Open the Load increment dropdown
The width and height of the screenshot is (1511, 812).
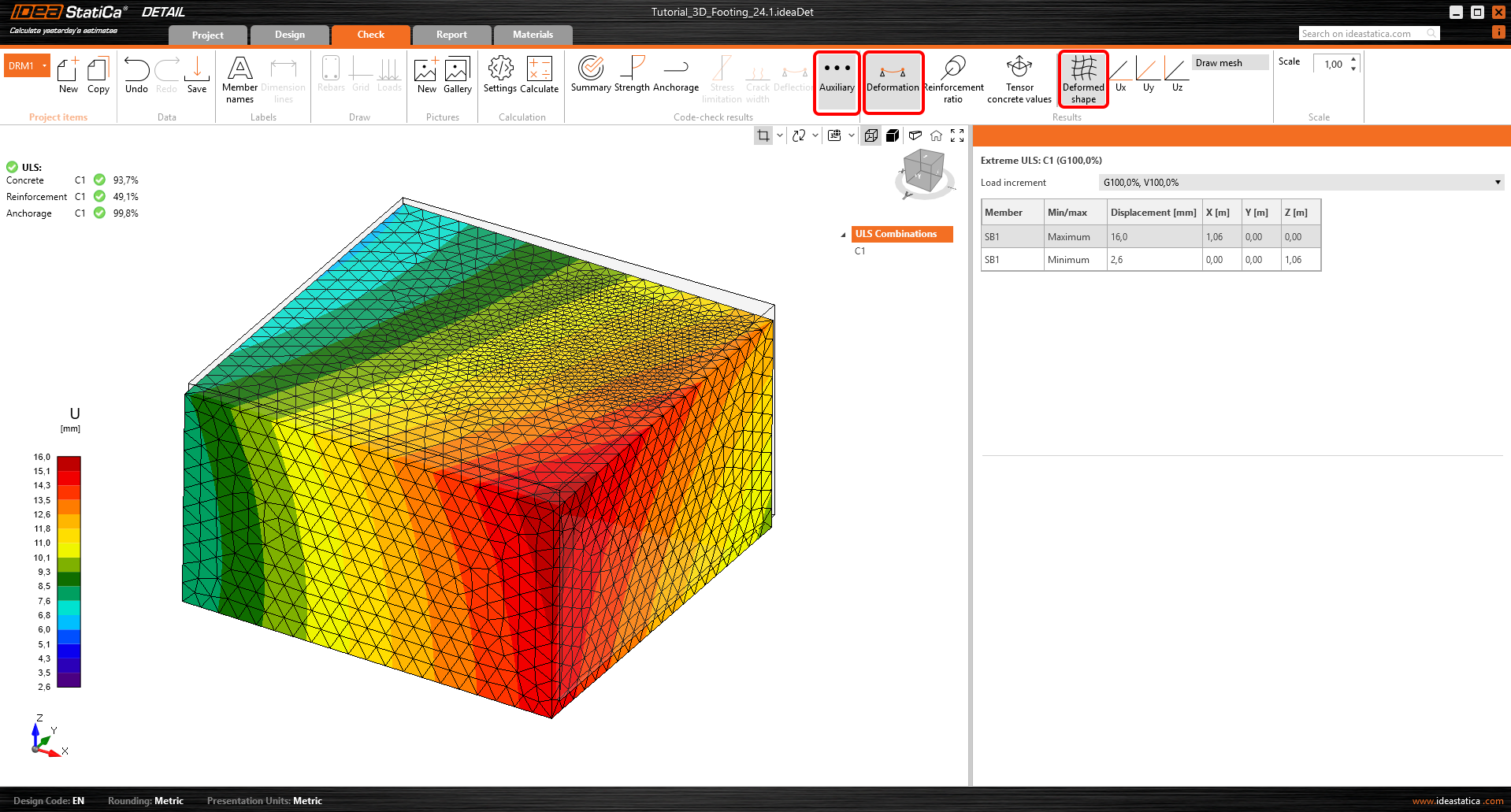pyautogui.click(x=1300, y=183)
